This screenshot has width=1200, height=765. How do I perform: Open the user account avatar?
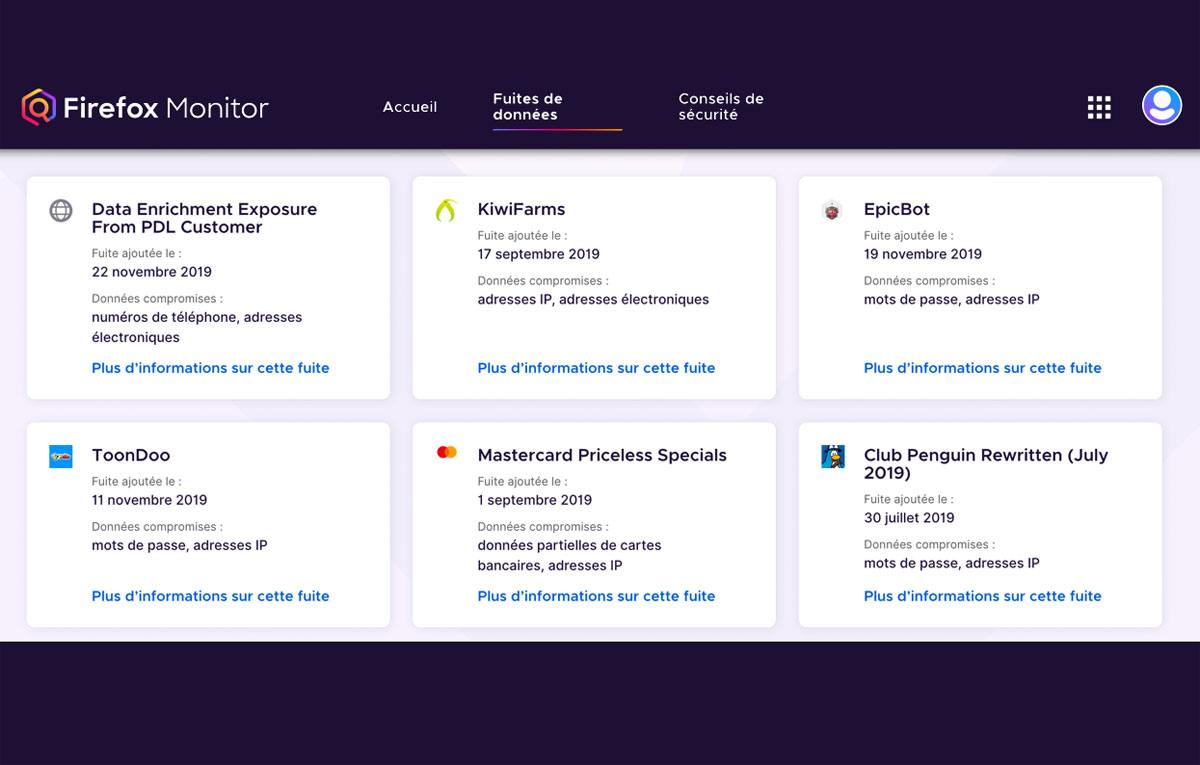pyautogui.click(x=1162, y=105)
